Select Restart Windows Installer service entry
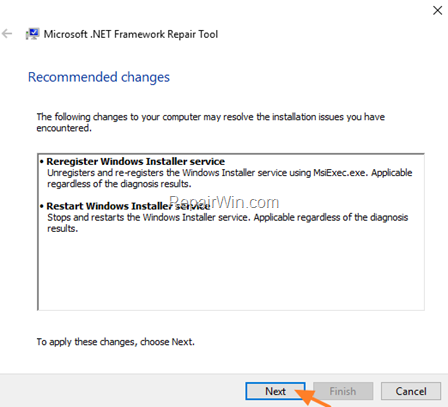The height and width of the screenshot is (407, 448). pyautogui.click(x=128, y=206)
